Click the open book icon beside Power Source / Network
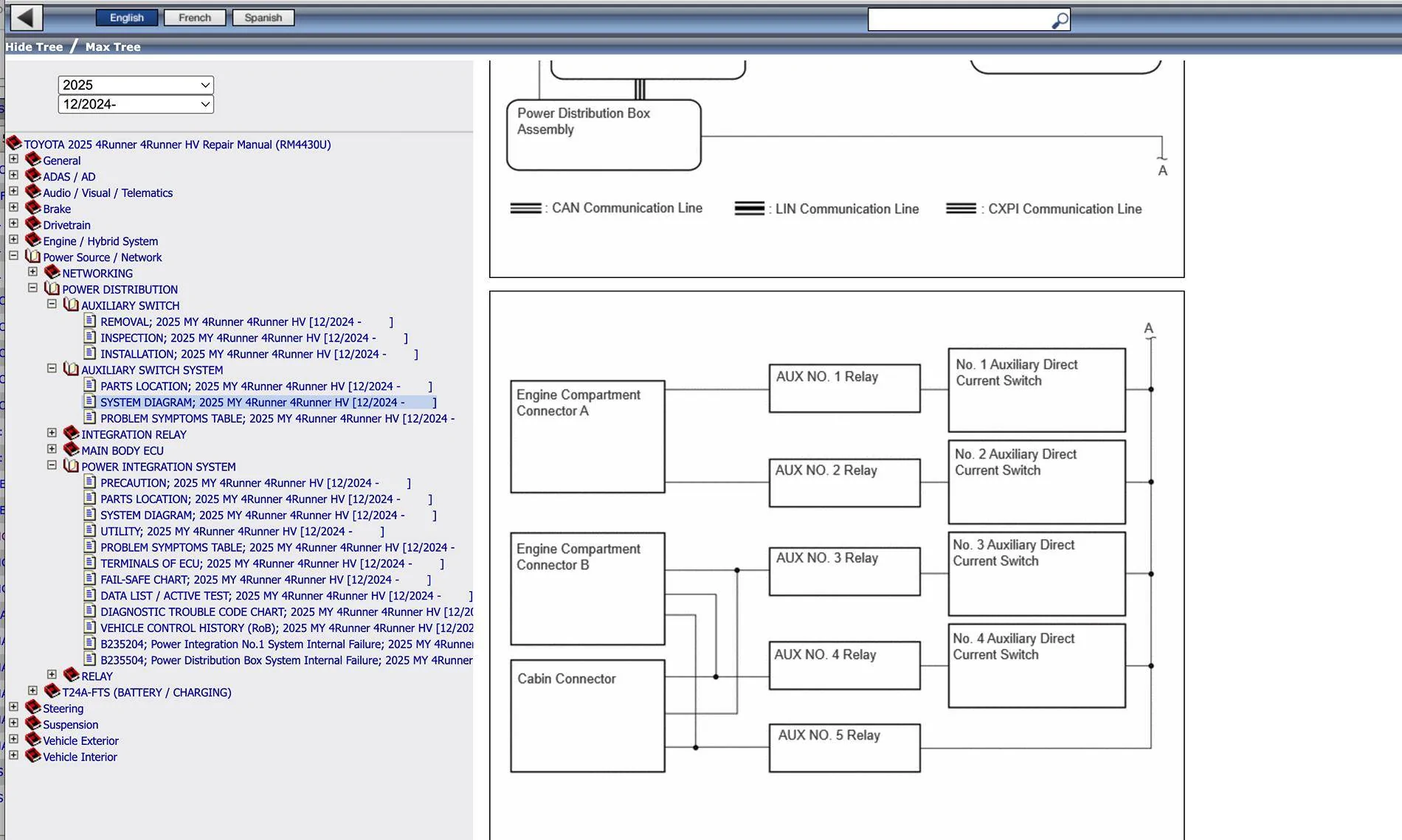Viewport: 1402px width, 840px height. [32, 257]
